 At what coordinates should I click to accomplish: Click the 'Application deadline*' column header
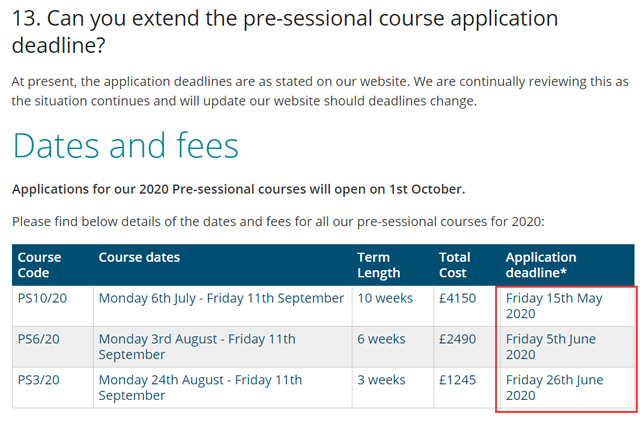coord(568,265)
